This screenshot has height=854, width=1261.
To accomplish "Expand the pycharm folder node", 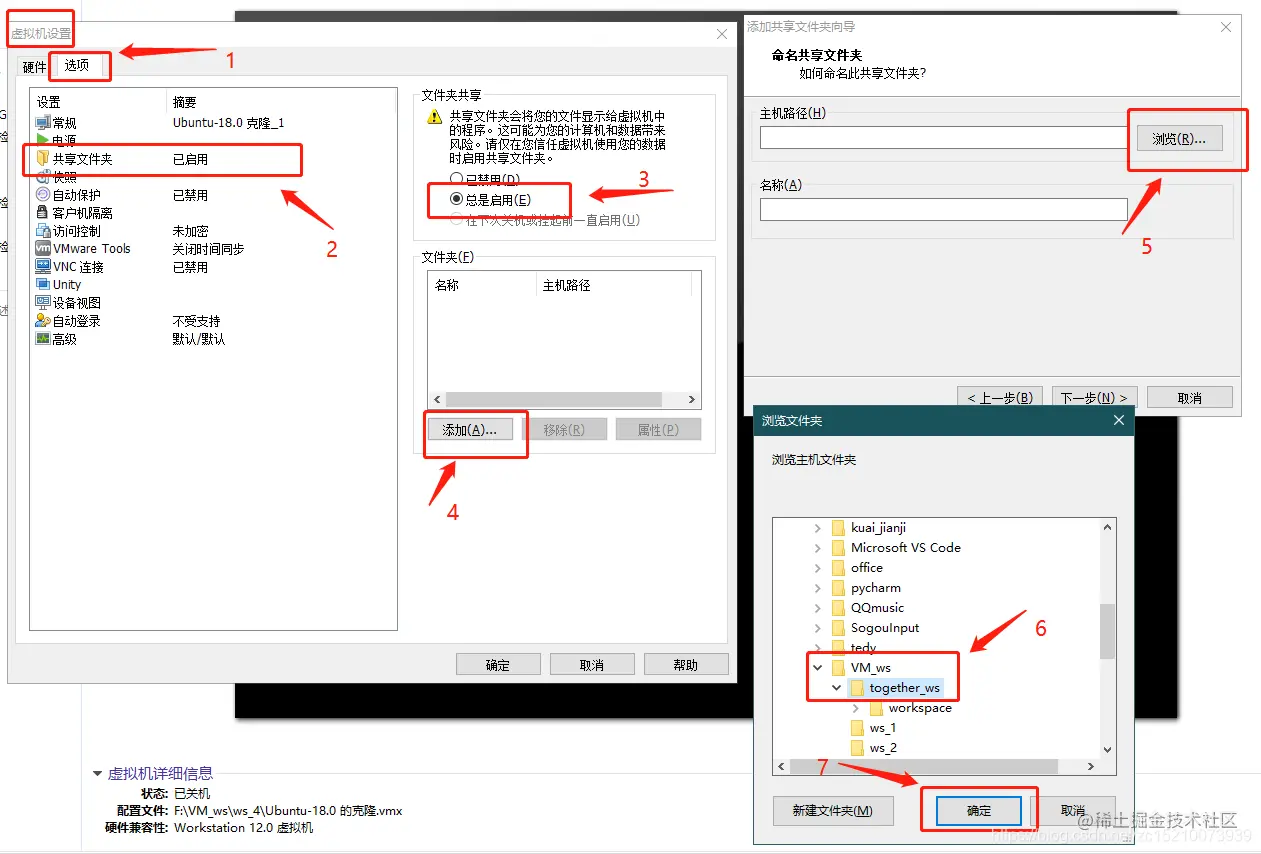I will point(817,588).
